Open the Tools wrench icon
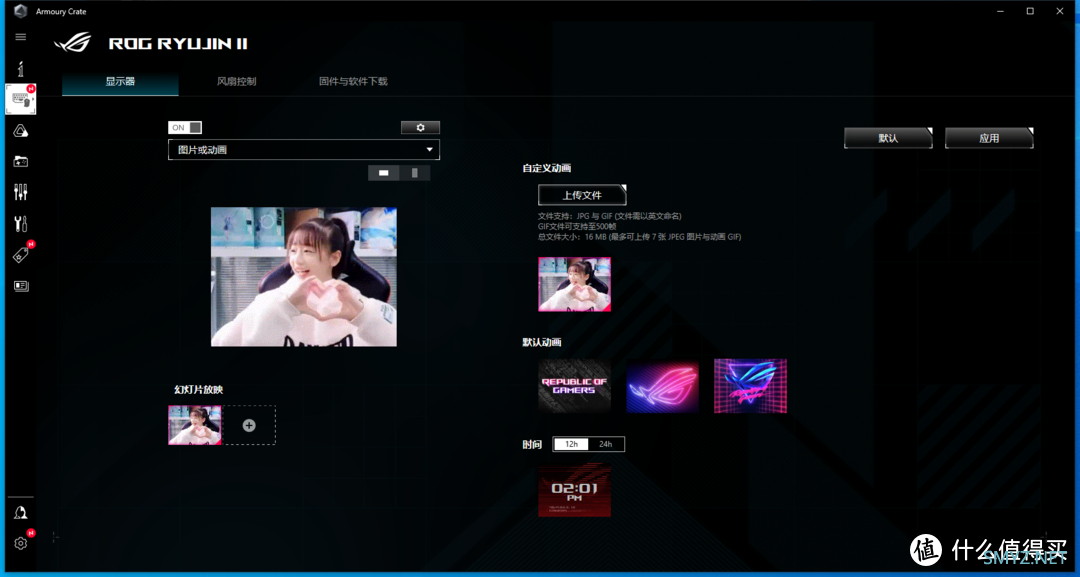This screenshot has height=577, width=1080. (21, 223)
